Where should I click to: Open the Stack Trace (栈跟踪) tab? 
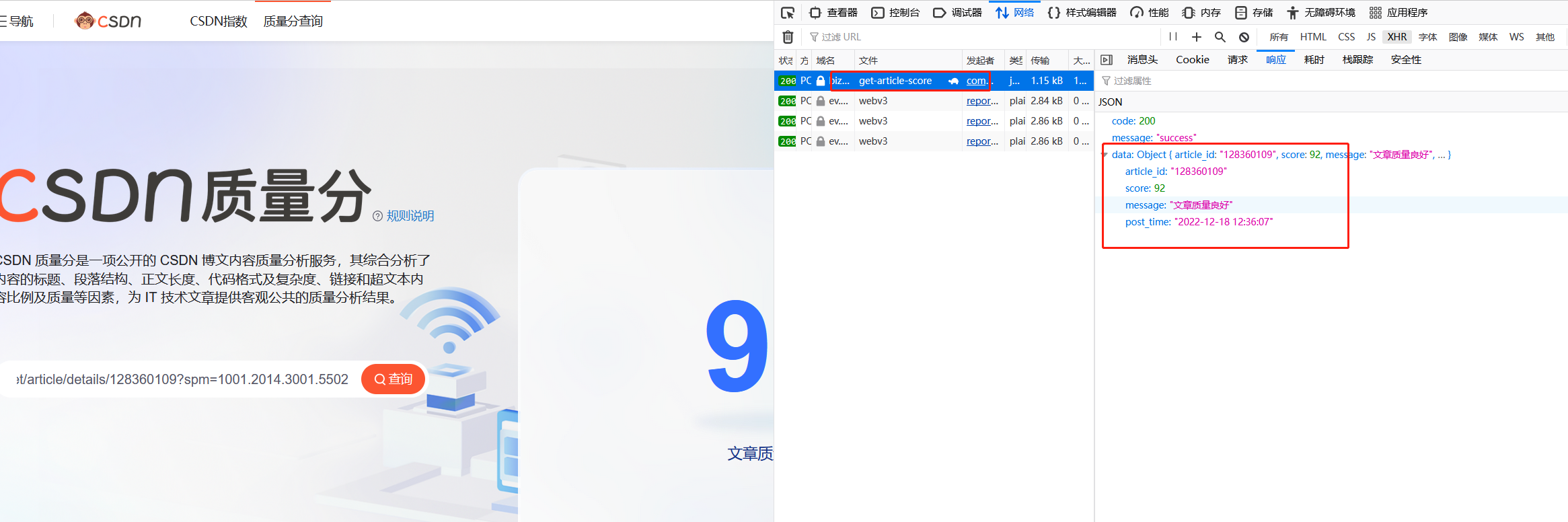1357,60
